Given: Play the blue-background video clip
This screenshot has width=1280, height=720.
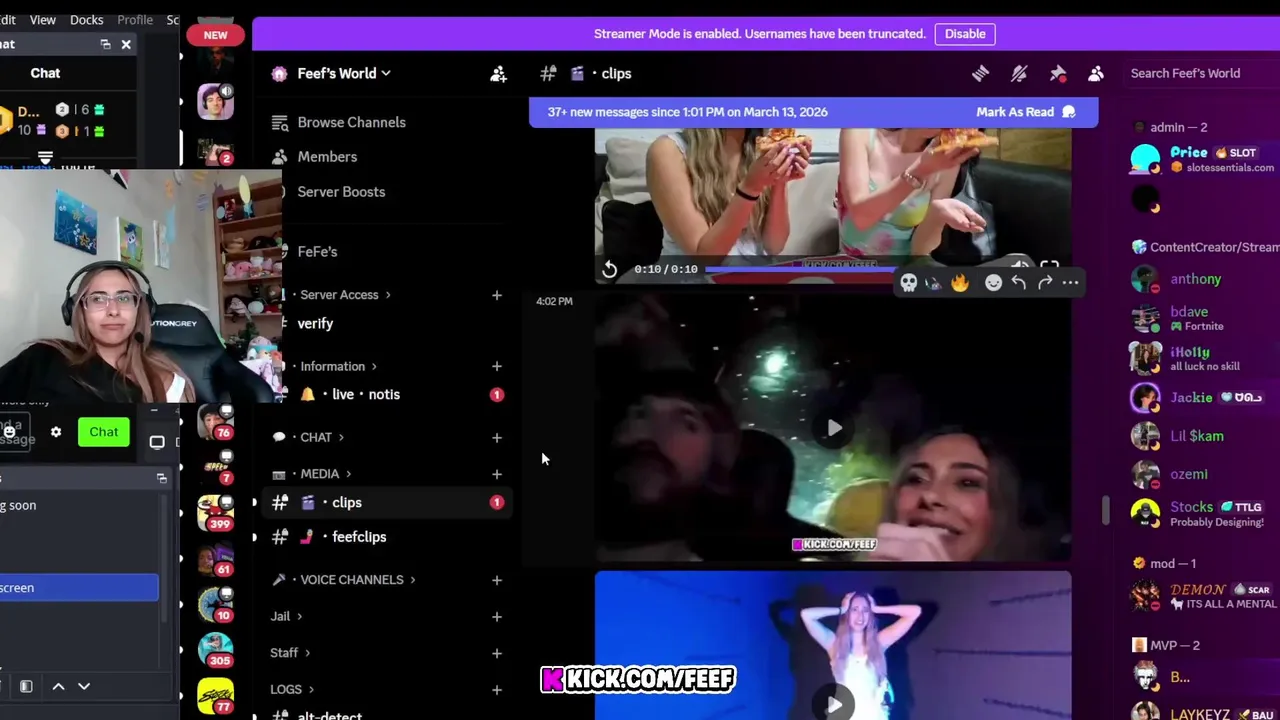Looking at the screenshot, I should (834, 703).
